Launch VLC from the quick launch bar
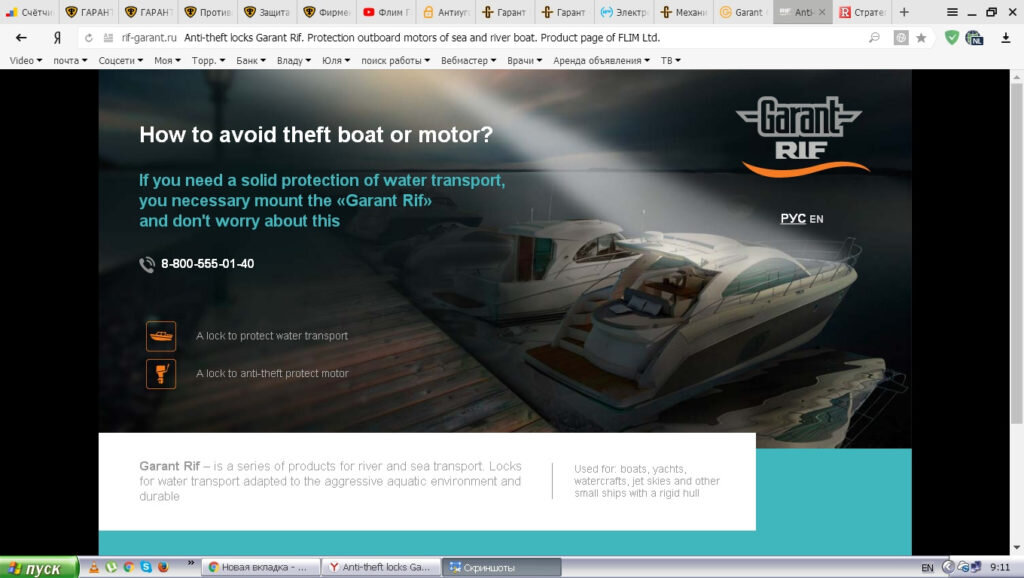 [93, 567]
